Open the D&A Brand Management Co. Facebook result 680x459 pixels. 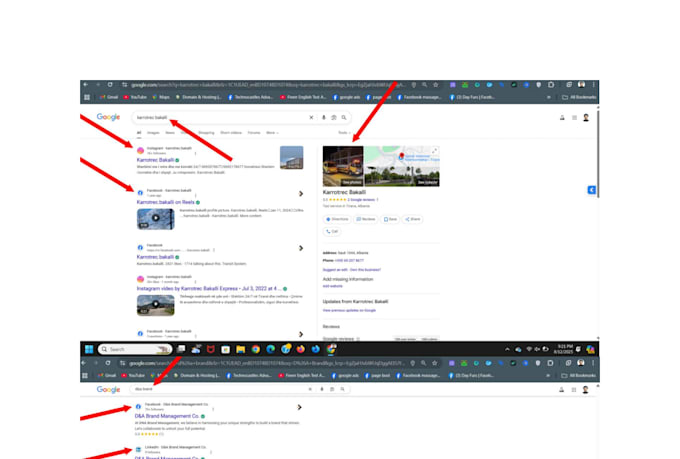click(167, 416)
